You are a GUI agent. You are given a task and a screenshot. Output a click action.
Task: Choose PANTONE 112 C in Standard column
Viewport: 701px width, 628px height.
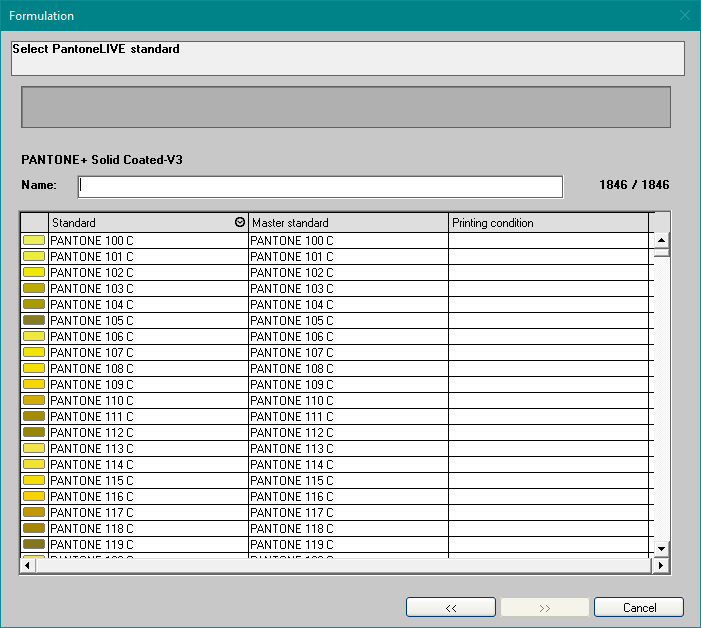click(148, 433)
